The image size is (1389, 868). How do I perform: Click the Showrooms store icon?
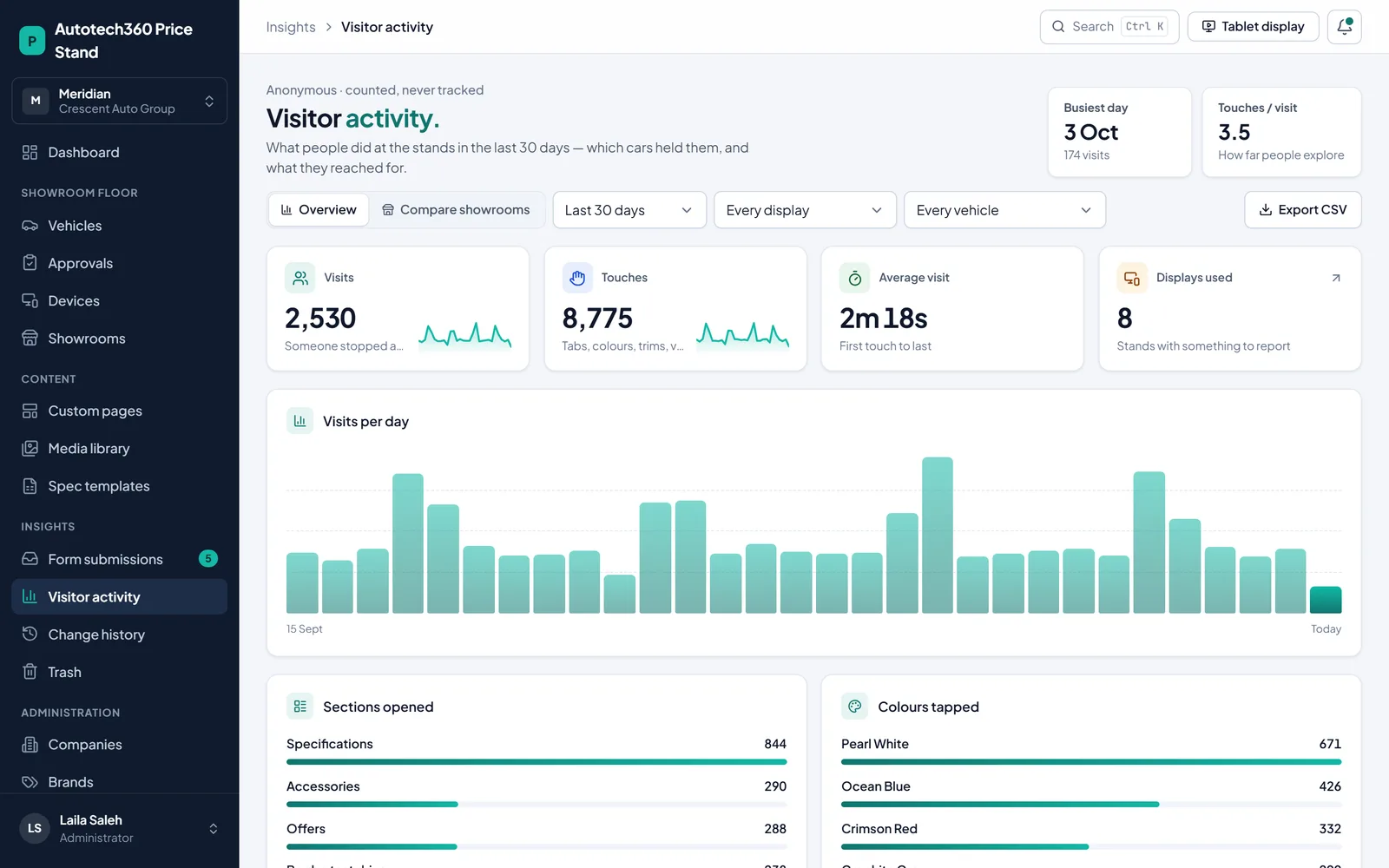click(x=30, y=339)
